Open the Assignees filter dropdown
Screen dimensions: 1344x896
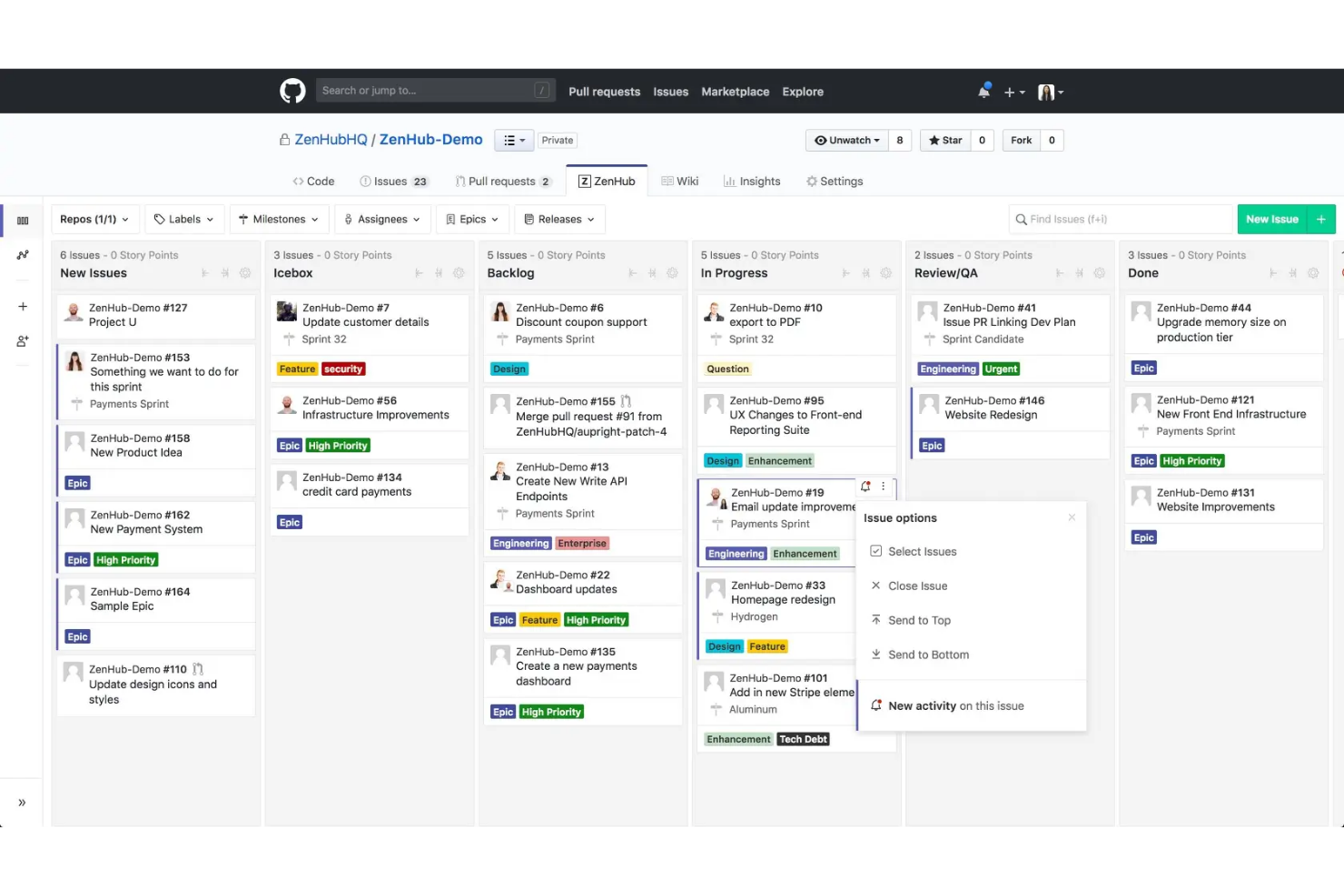point(382,220)
